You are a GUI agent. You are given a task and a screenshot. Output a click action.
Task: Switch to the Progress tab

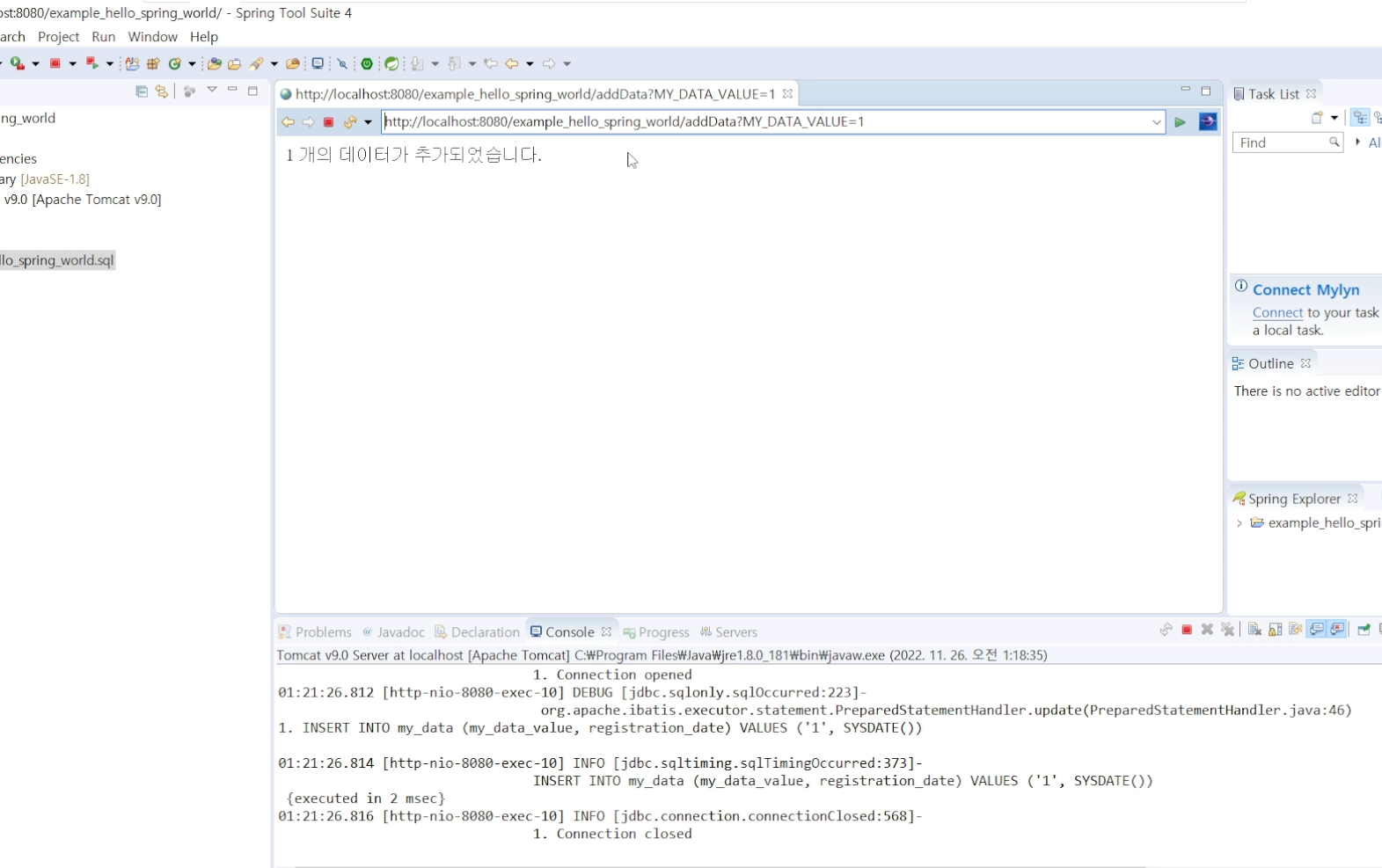(656, 632)
